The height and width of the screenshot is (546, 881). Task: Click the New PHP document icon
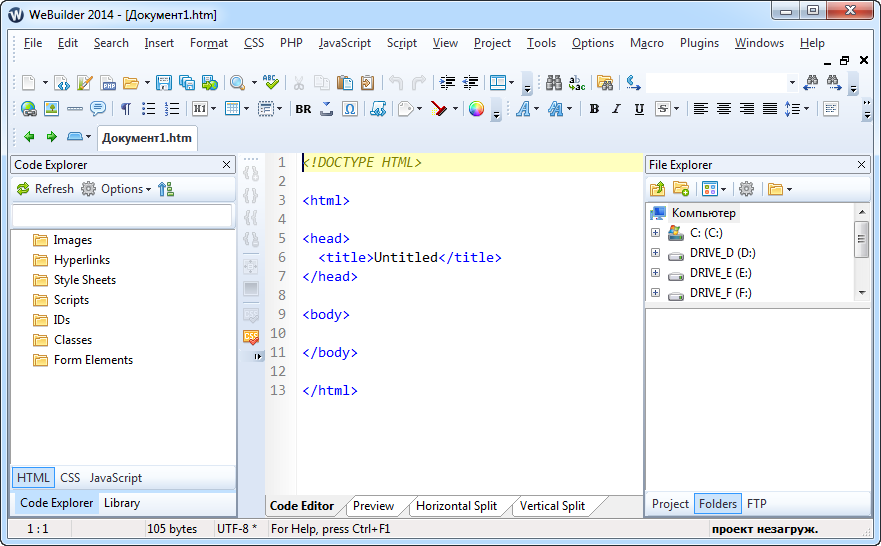click(x=108, y=83)
